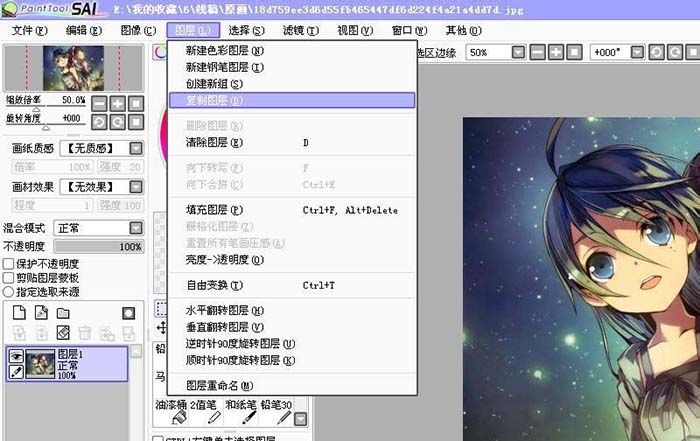Click the 不透明度 100% opacity slider
This screenshot has height=441, width=700.
coord(99,246)
